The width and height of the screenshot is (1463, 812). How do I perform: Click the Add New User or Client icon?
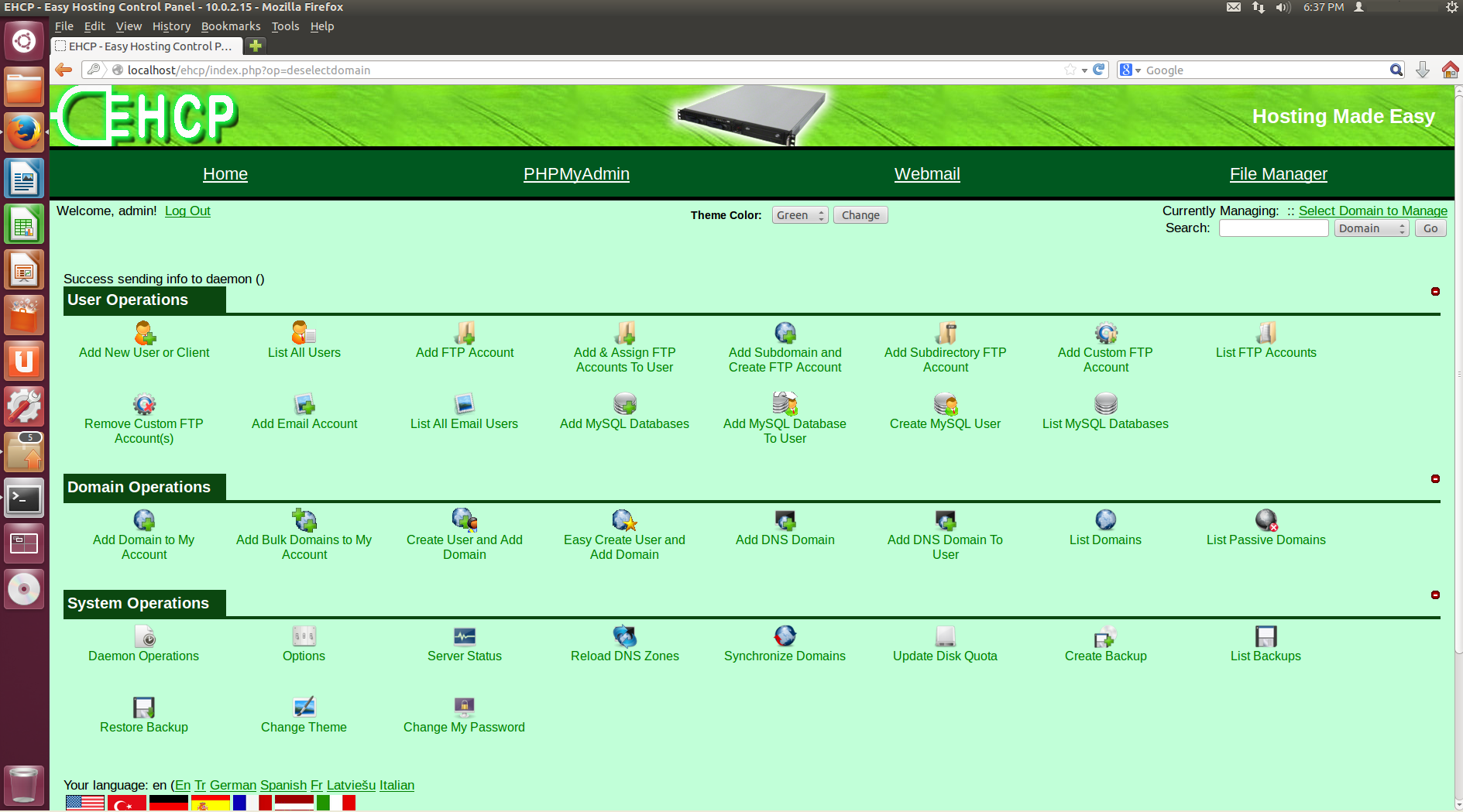pyautogui.click(x=143, y=333)
